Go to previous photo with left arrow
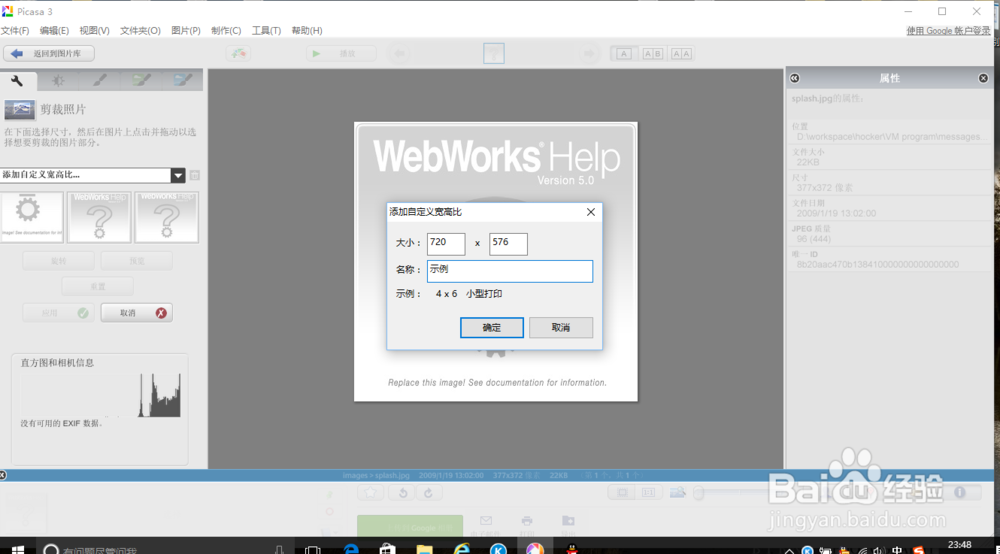Image resolution: width=1000 pixels, height=554 pixels. click(400, 54)
